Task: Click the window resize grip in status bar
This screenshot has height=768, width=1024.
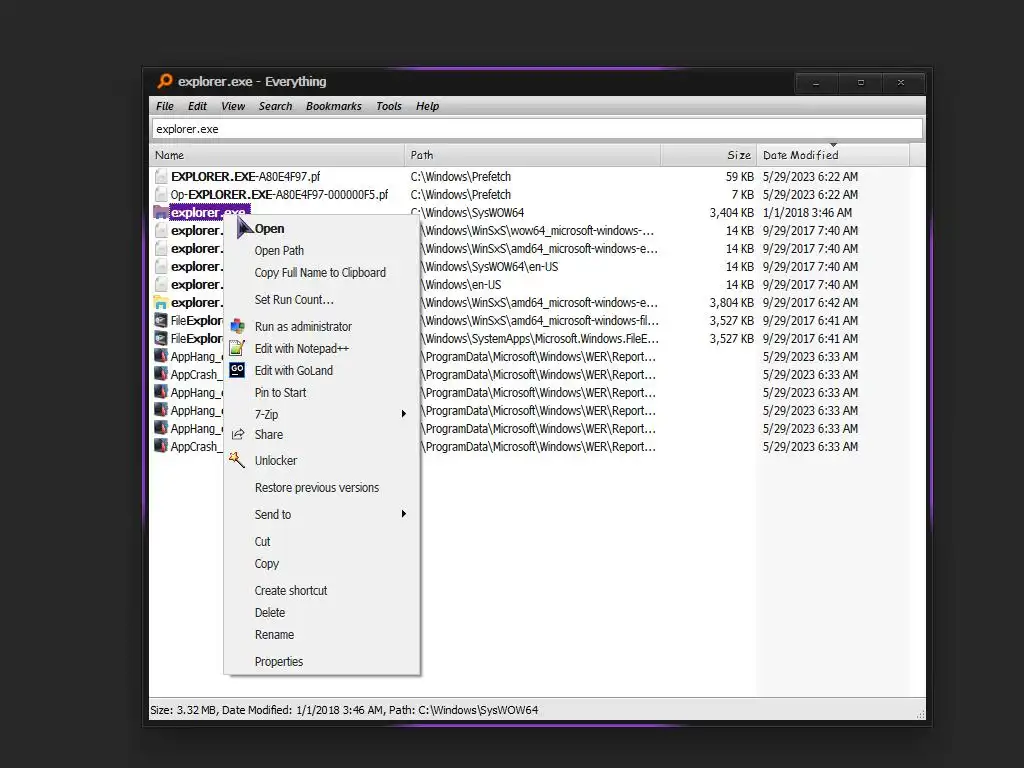Action: coord(920,714)
